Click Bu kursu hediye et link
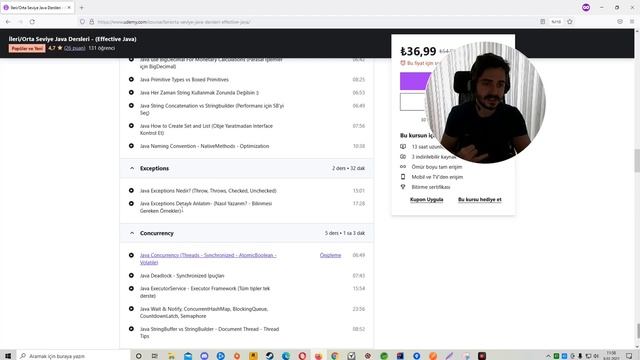Image resolution: width=640 pixels, height=360 pixels. (x=480, y=200)
